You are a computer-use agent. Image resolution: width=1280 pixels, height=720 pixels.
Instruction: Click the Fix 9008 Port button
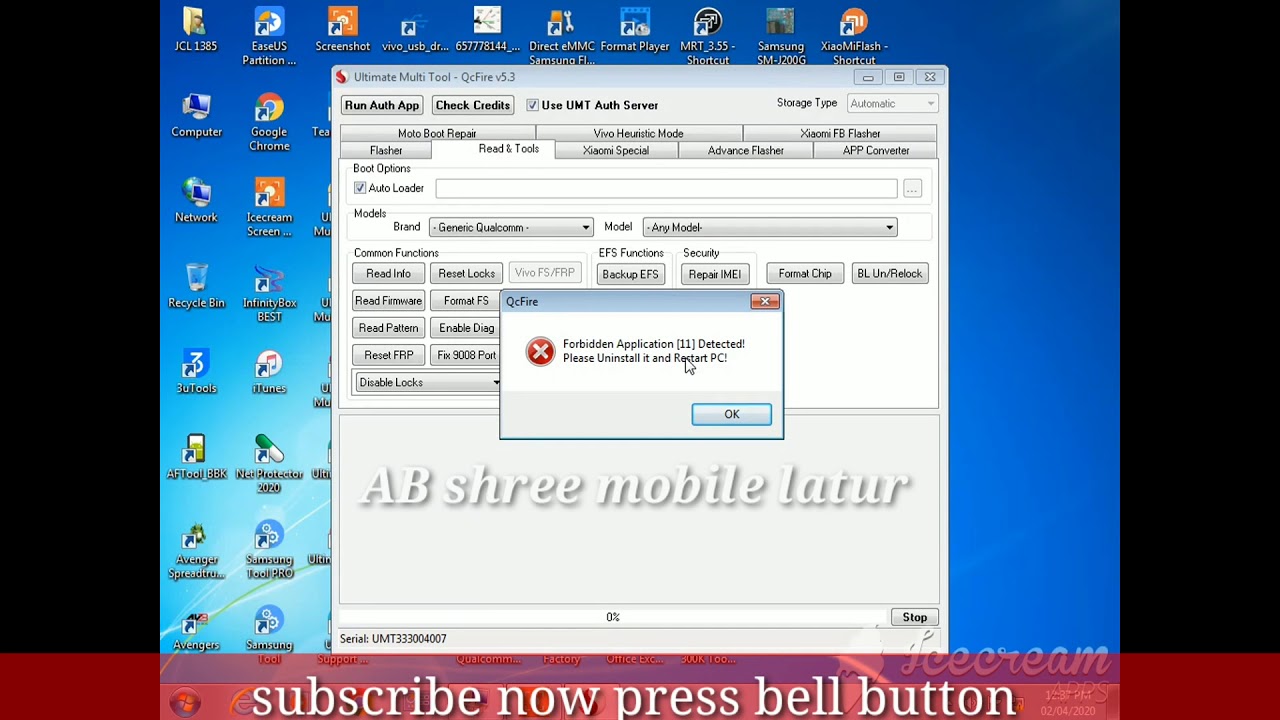(465, 355)
